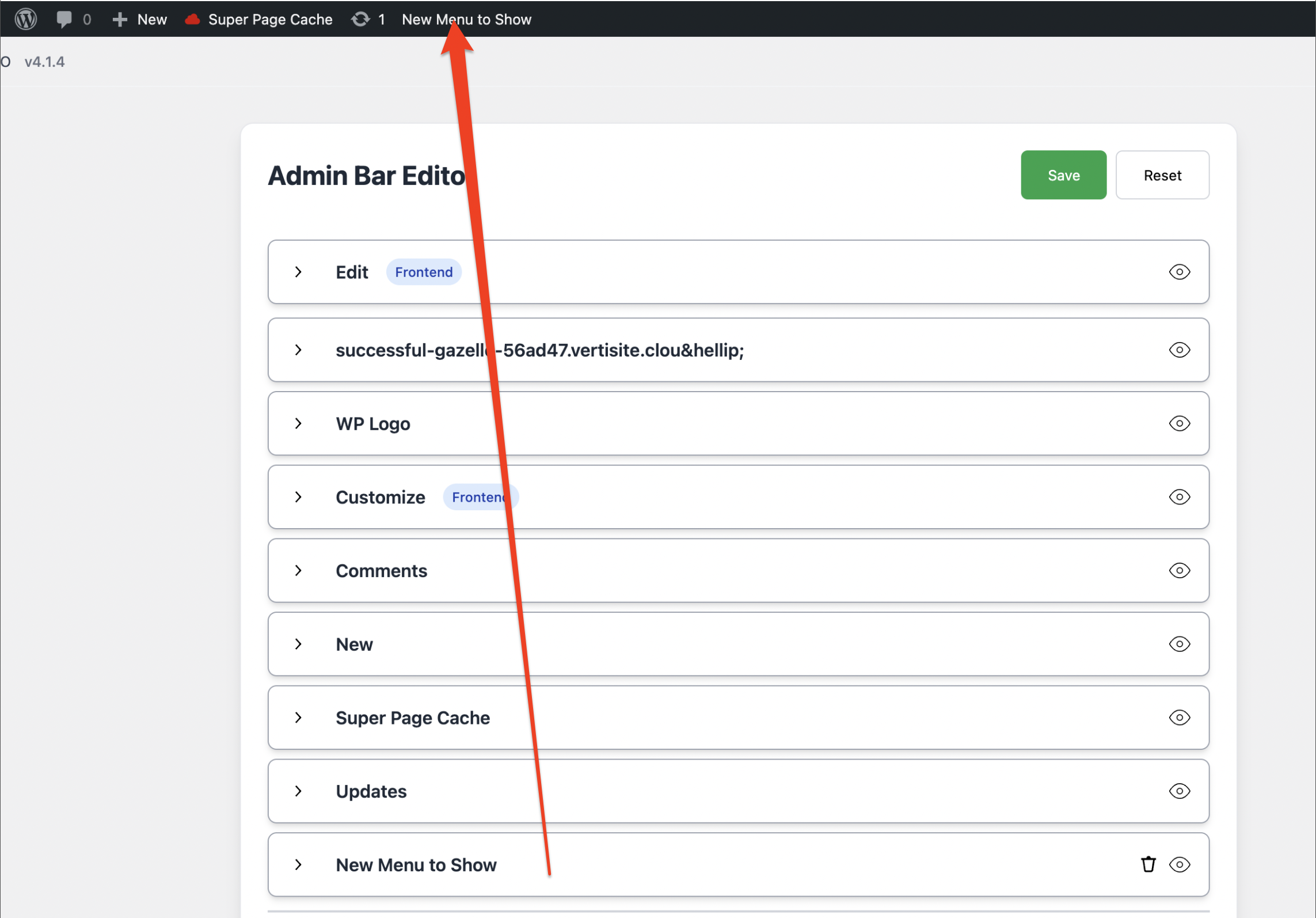
Task: Click the WordPress logo in admin bar
Action: point(26,19)
